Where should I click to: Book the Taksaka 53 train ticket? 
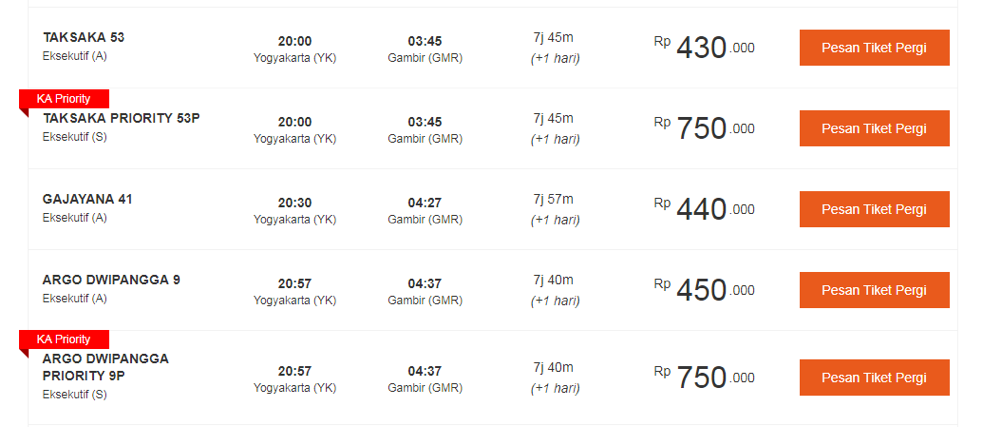[x=874, y=48]
